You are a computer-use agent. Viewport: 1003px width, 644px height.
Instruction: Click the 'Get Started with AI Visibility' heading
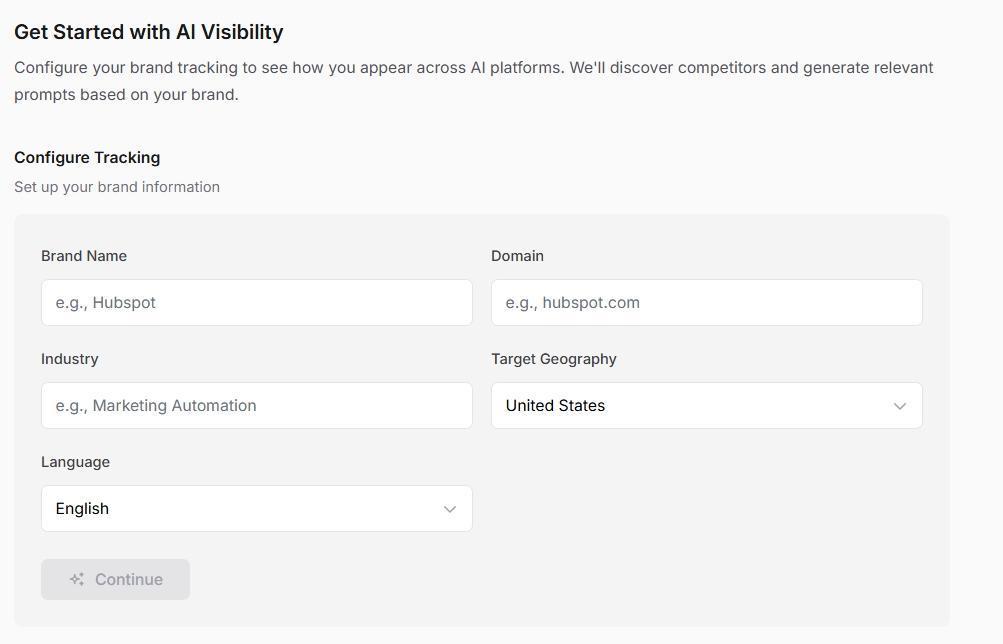tap(149, 32)
